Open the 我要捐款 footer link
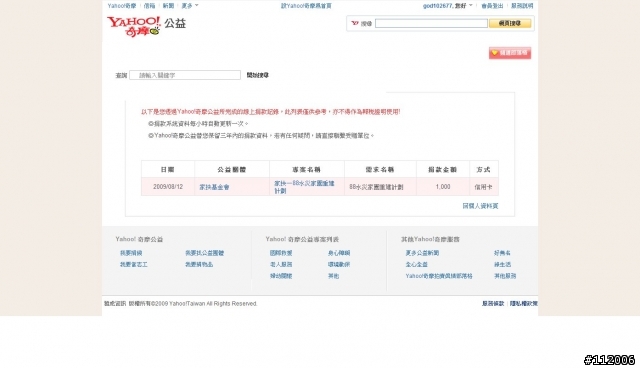The width and height of the screenshot is (640, 368). pos(131,253)
